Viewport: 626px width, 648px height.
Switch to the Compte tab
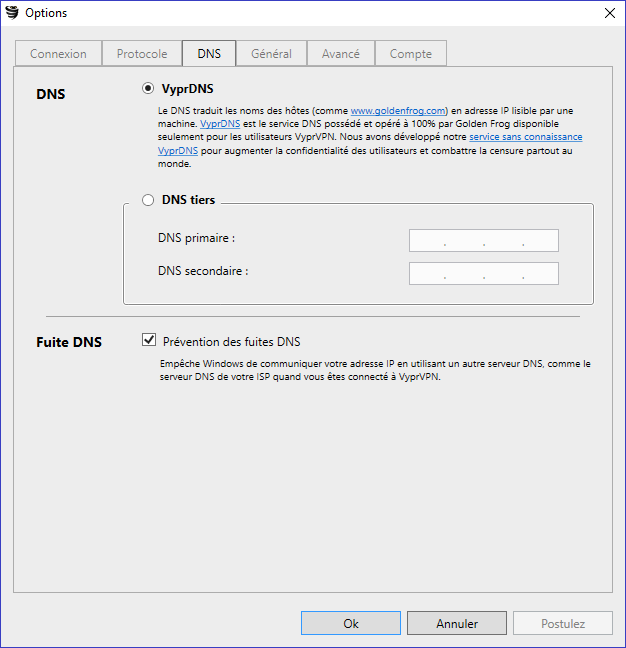(410, 53)
